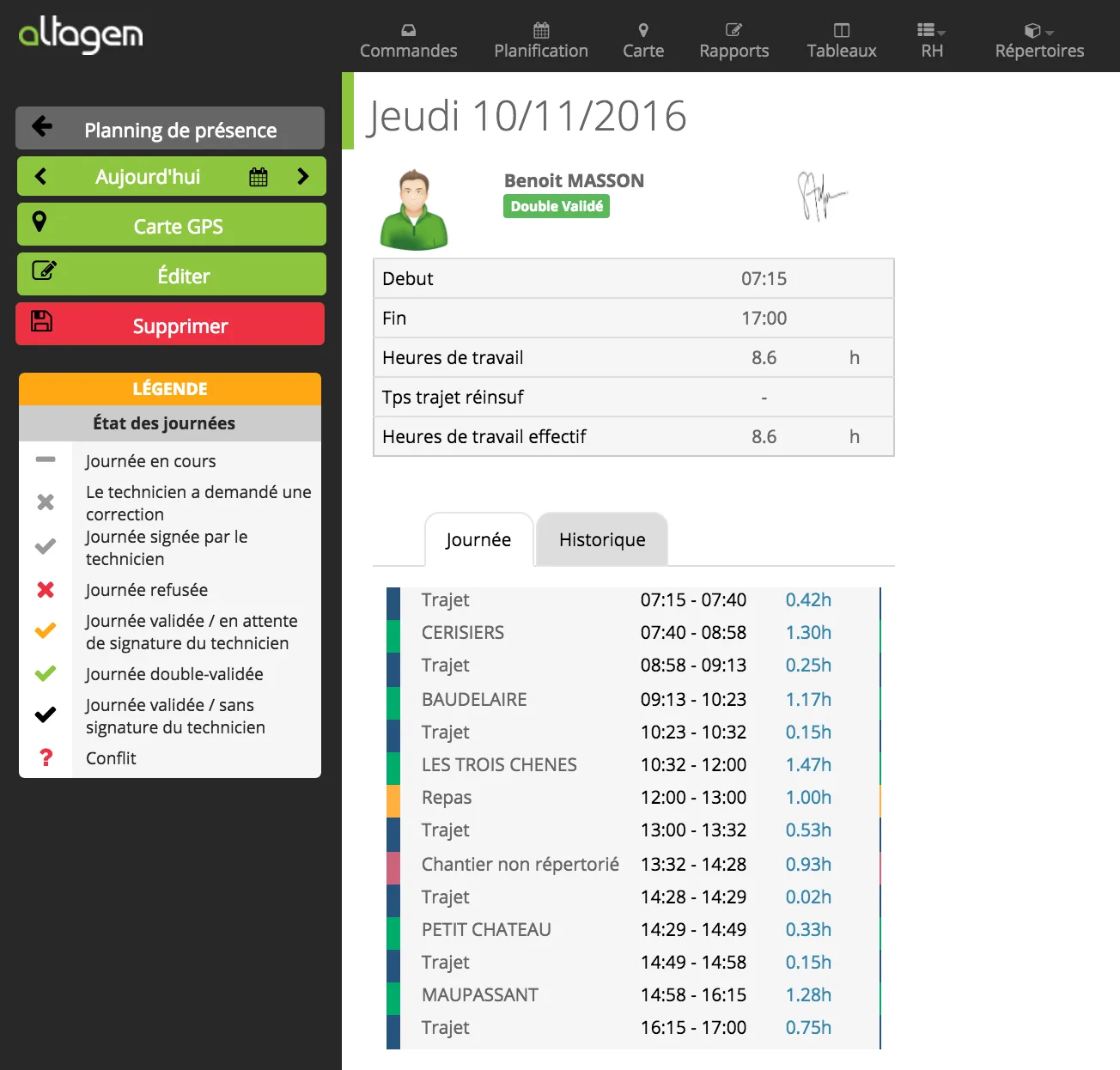Click the red question mark Conflit icon
Viewport: 1120px width, 1070px height.
point(46,757)
